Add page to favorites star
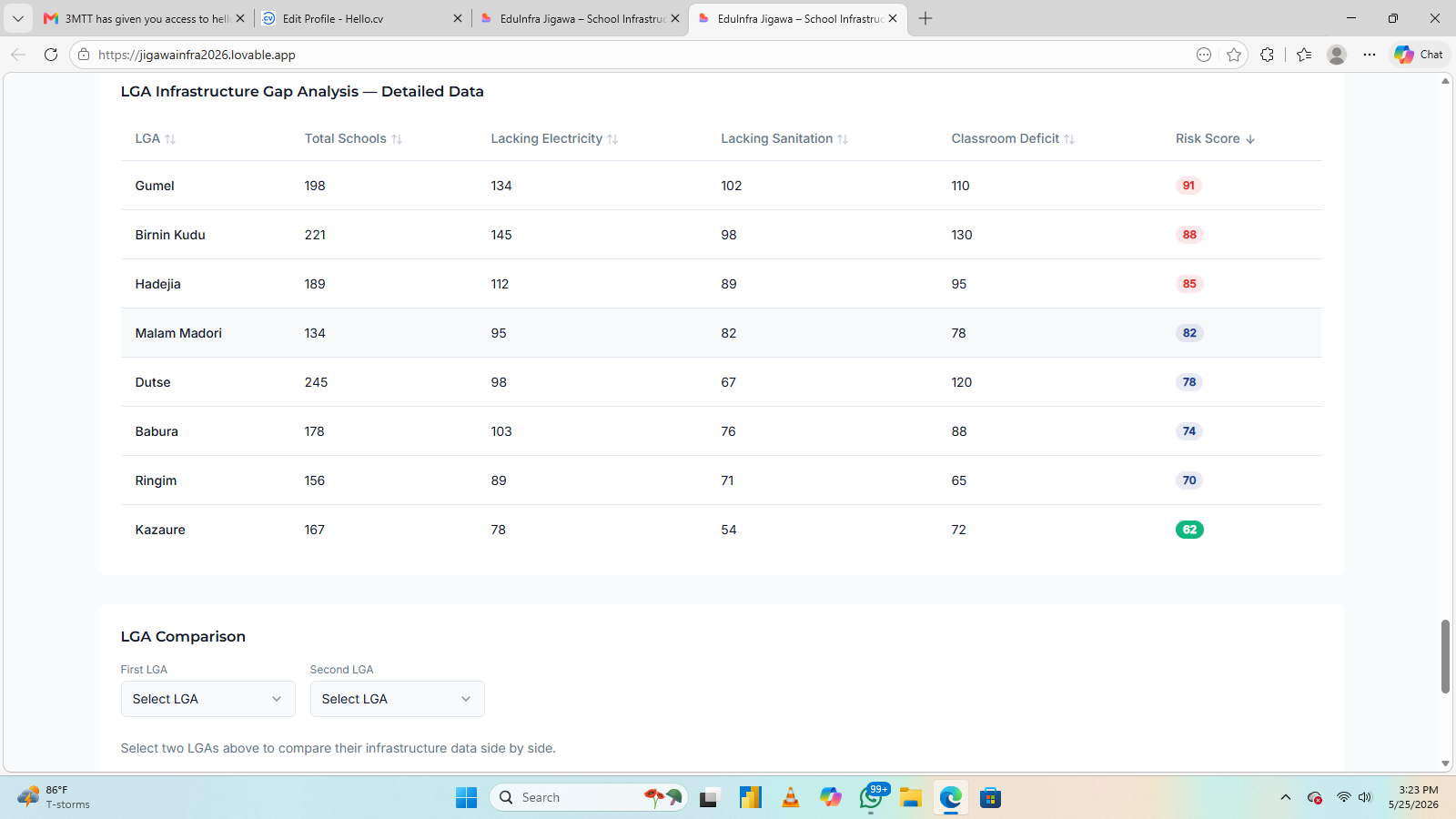The height and width of the screenshot is (819, 1456). [1234, 55]
